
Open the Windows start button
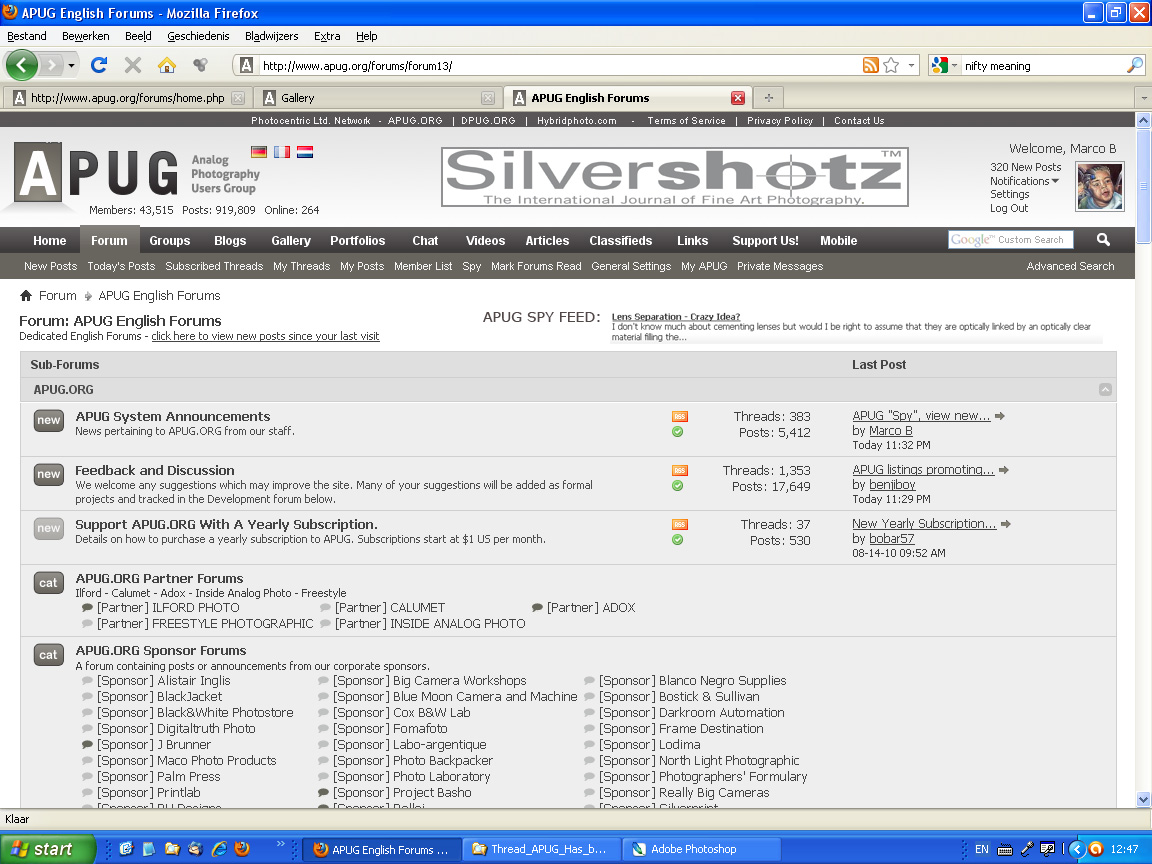click(x=48, y=849)
